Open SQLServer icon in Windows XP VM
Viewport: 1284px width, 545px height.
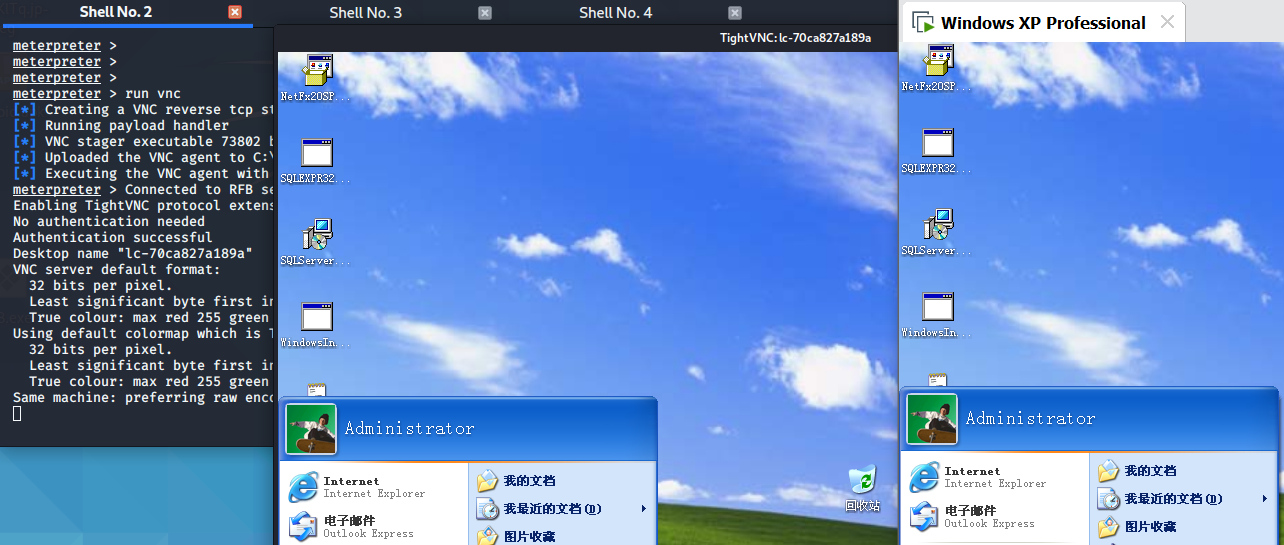click(x=937, y=233)
